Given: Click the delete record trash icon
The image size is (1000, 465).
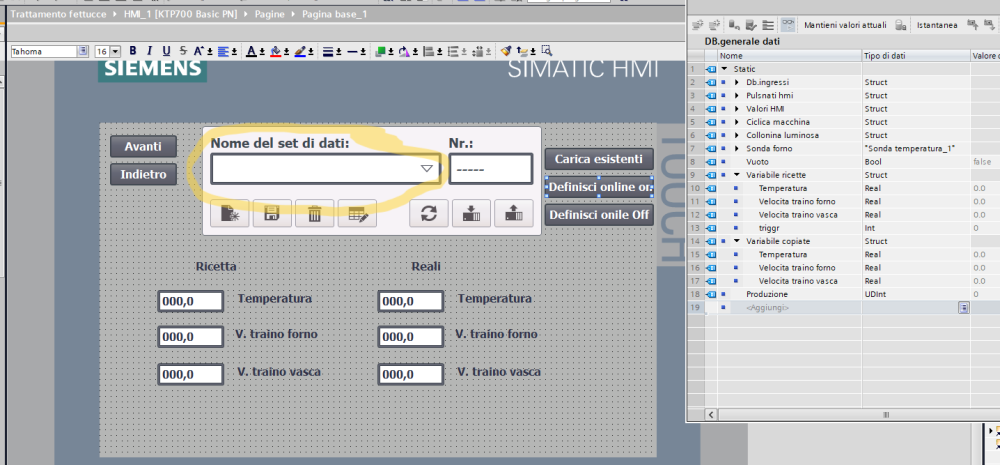Looking at the screenshot, I should point(314,213).
